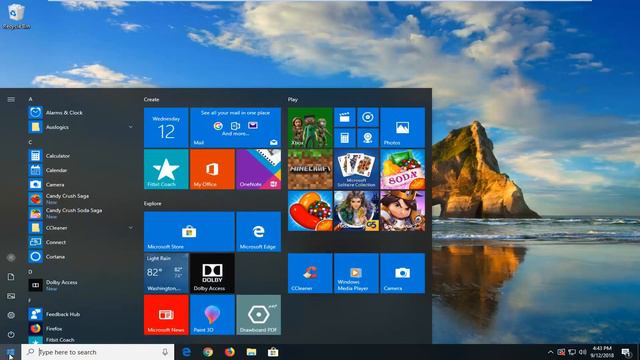Open Edge from the taskbar

pyautogui.click(x=187, y=352)
